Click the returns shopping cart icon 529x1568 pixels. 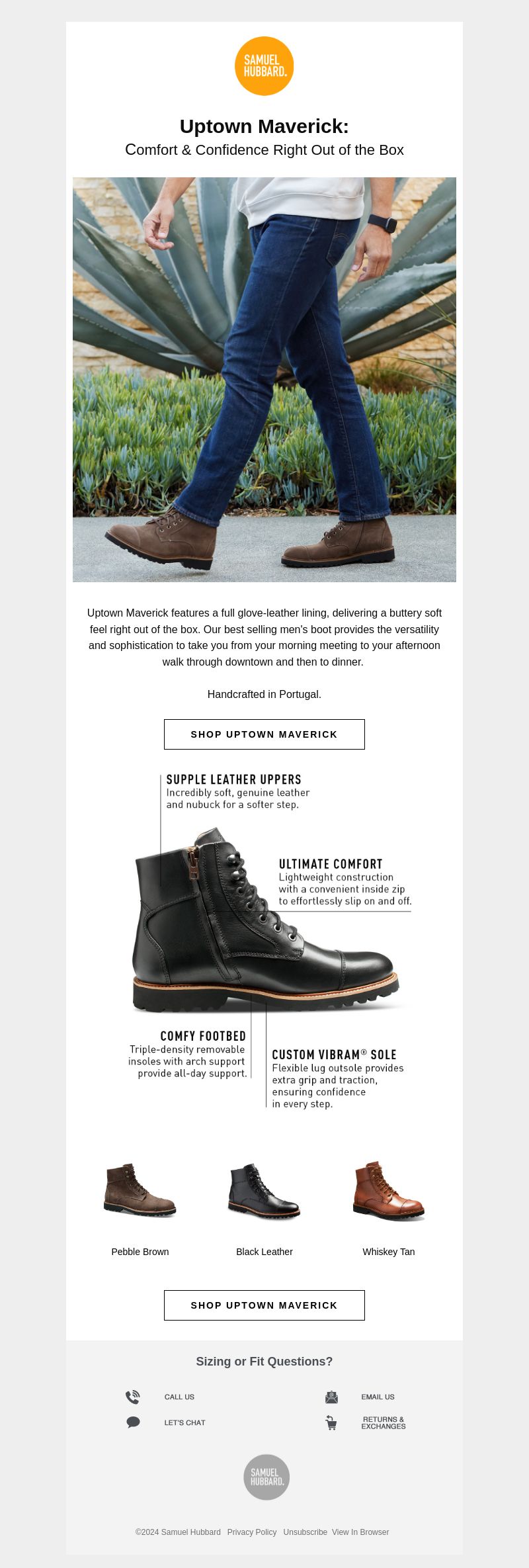pos(331,1422)
